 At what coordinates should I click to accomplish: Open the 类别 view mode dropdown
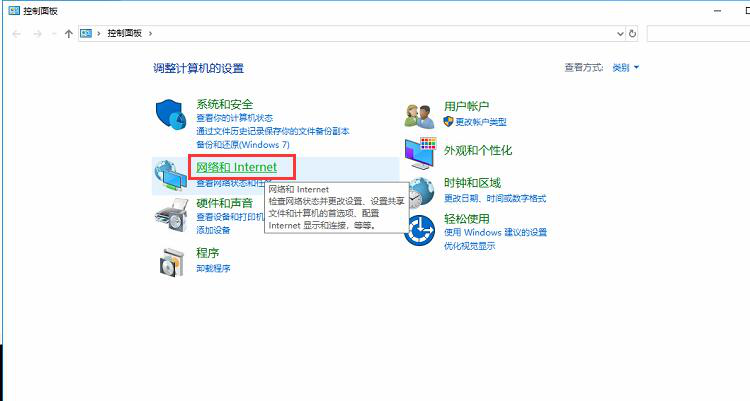point(626,68)
